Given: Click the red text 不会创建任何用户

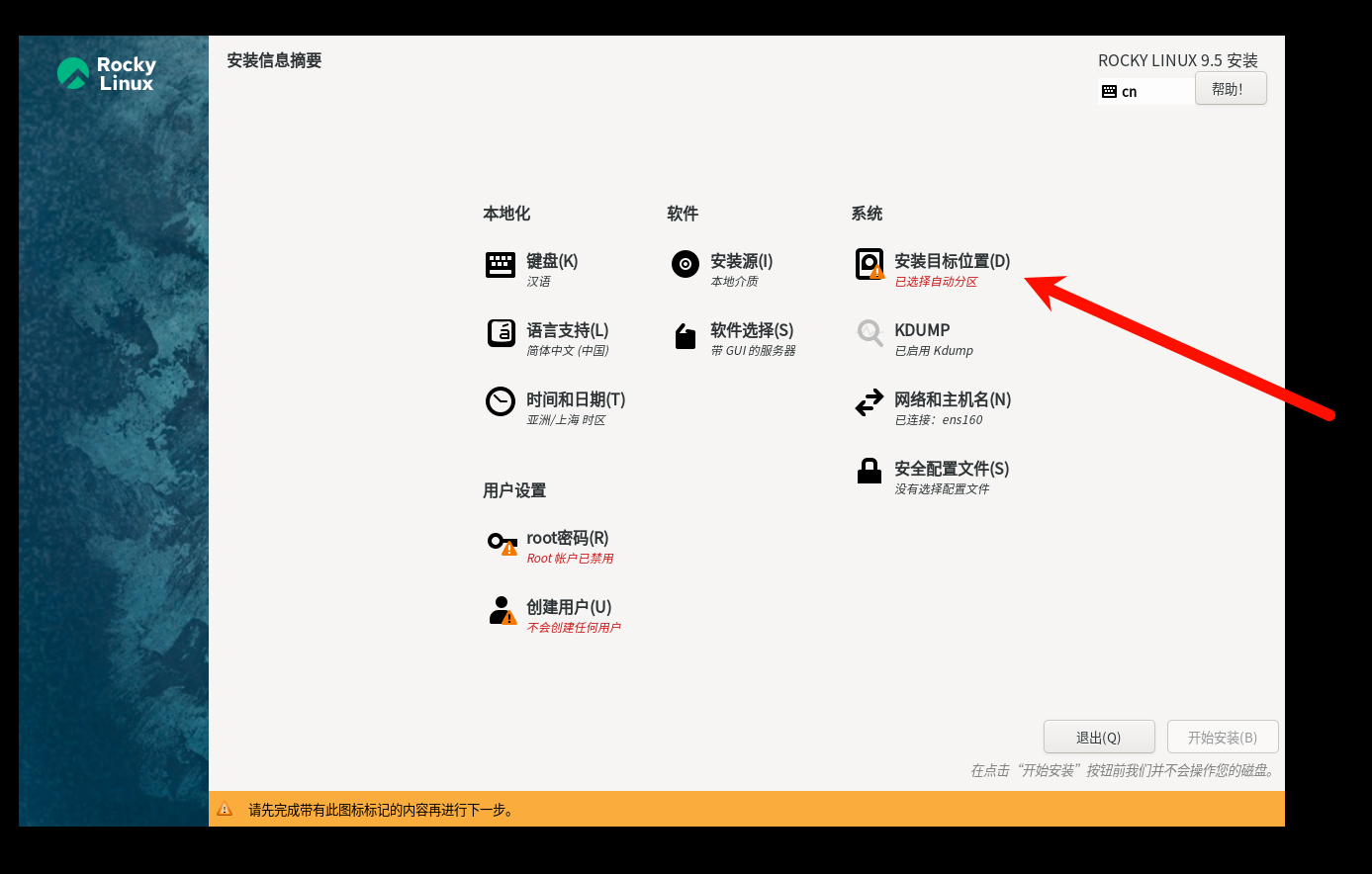Looking at the screenshot, I should coord(574,628).
